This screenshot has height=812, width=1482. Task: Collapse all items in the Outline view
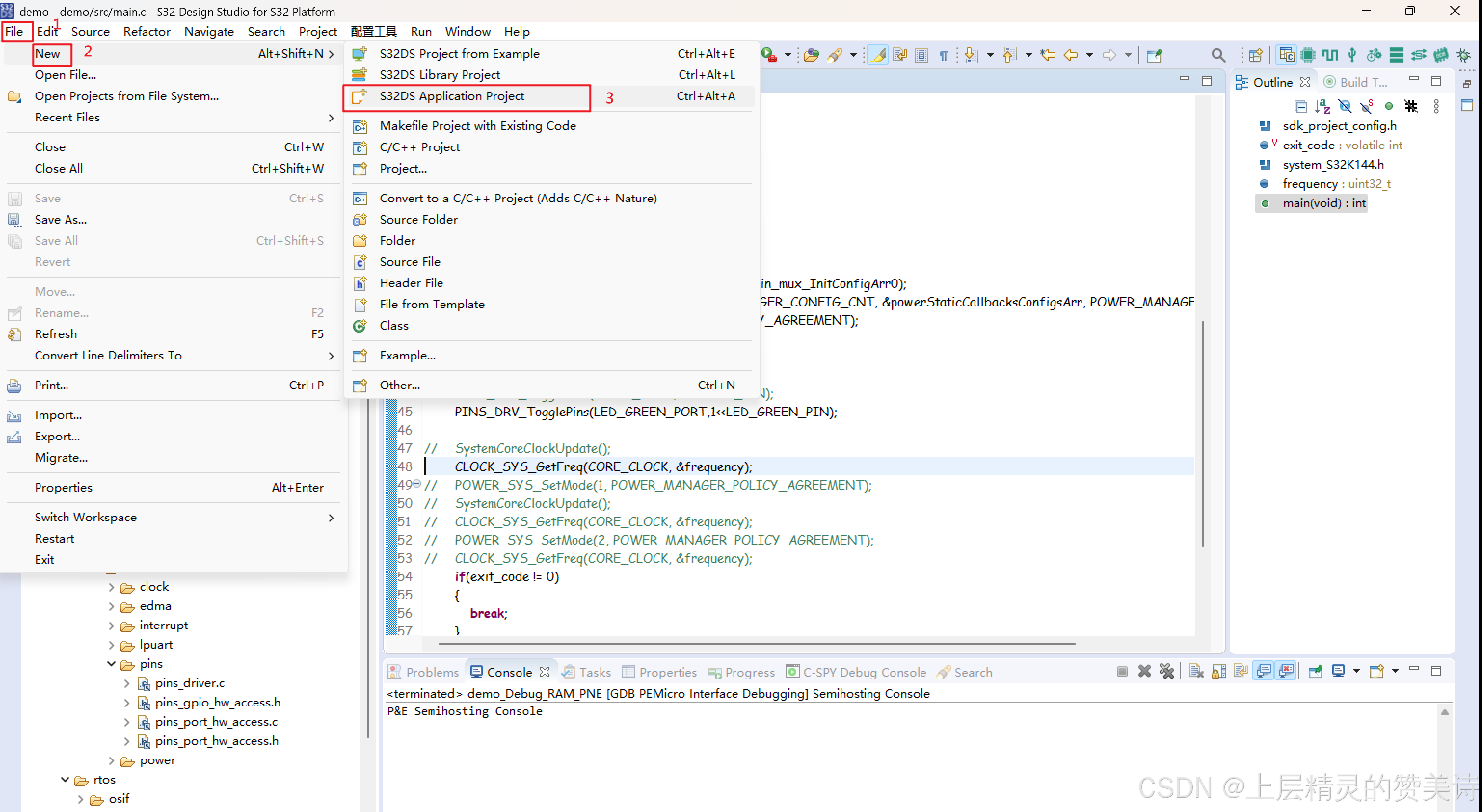[x=1300, y=106]
